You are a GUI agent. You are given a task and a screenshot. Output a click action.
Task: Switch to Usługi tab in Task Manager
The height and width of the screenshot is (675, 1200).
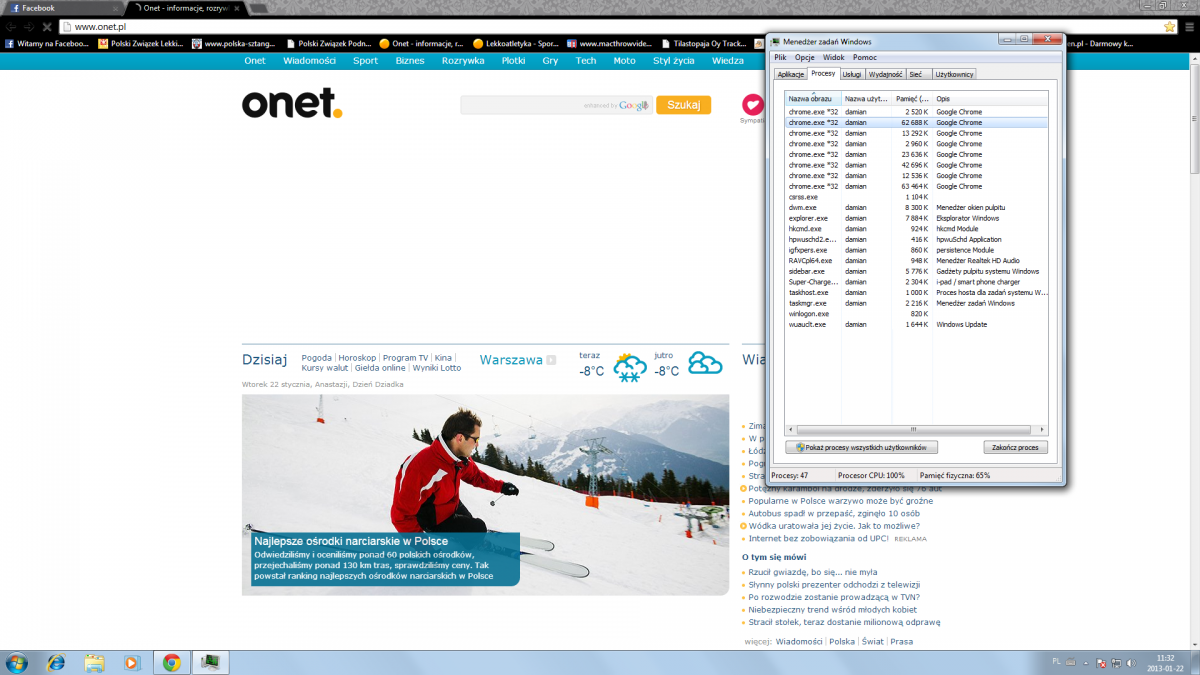click(x=852, y=74)
